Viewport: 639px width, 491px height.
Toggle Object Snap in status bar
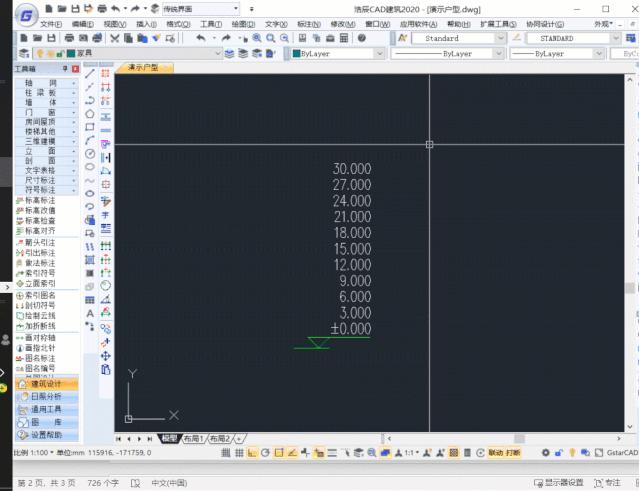[x=279, y=453]
